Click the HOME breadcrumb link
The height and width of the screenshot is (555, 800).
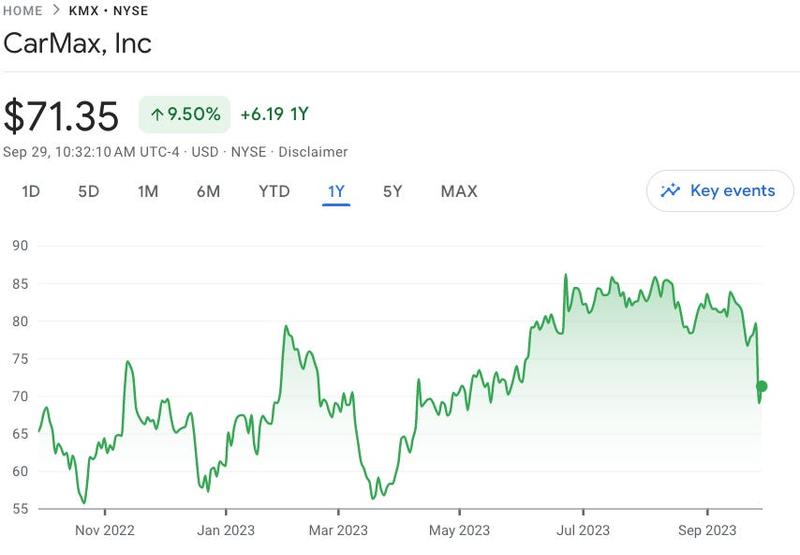point(22,11)
